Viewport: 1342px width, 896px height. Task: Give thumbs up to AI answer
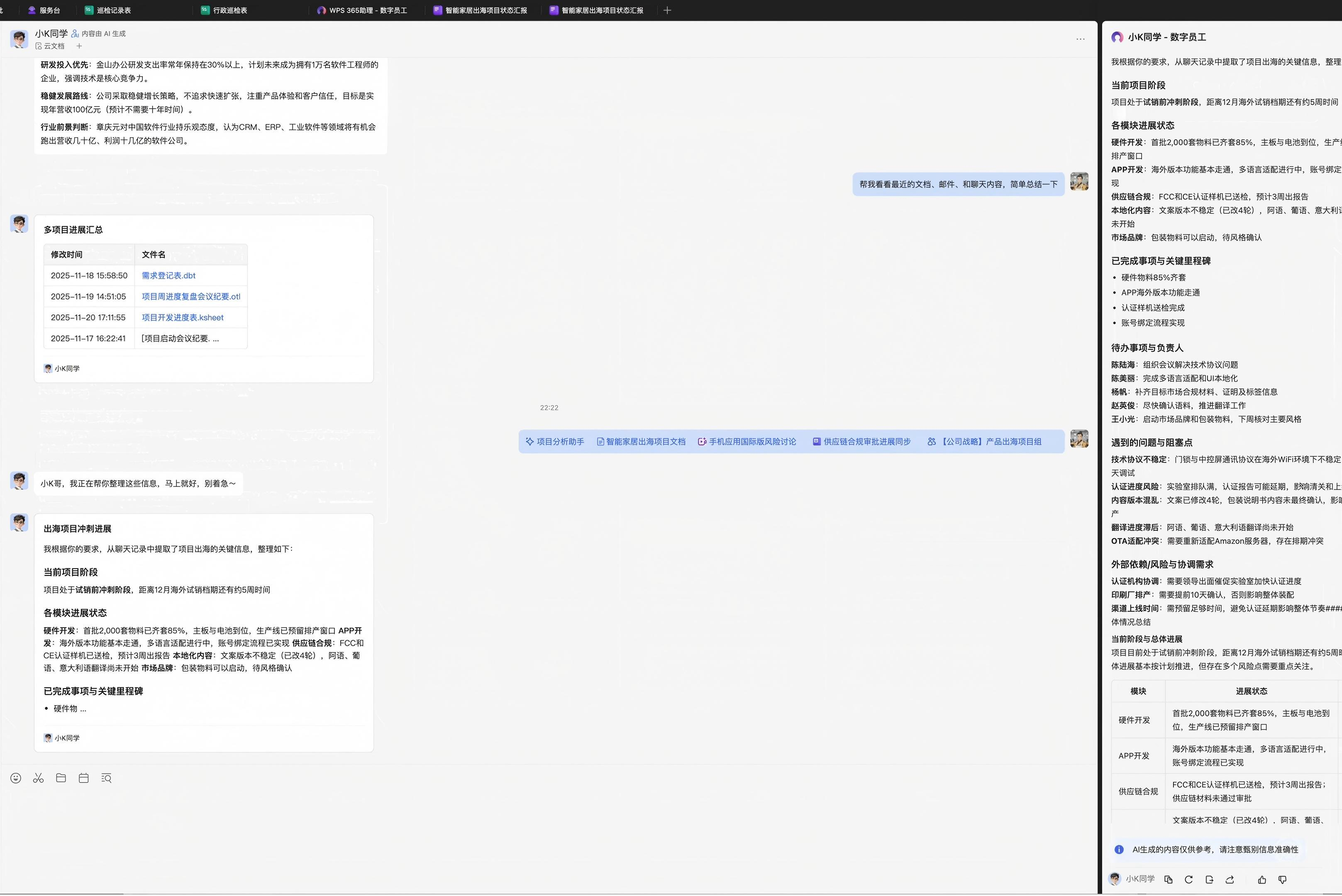1262,880
